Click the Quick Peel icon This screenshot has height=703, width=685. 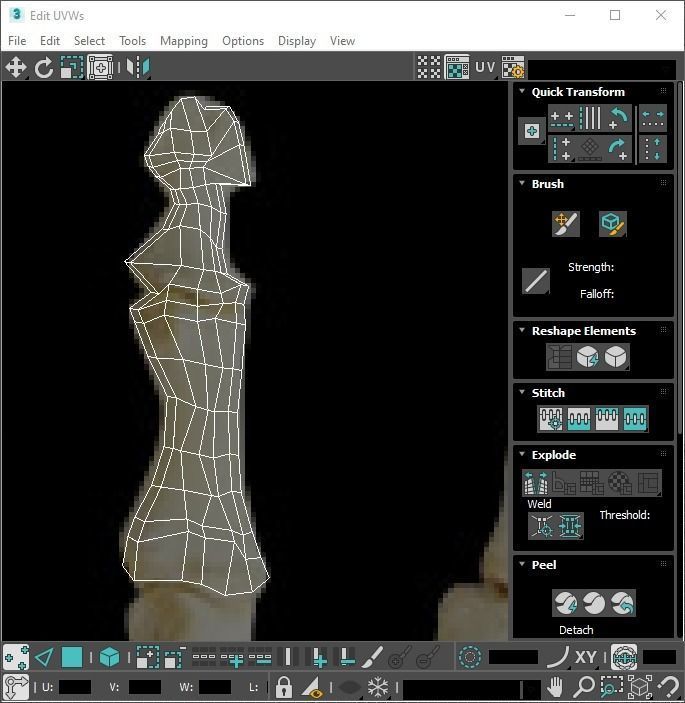tap(566, 603)
